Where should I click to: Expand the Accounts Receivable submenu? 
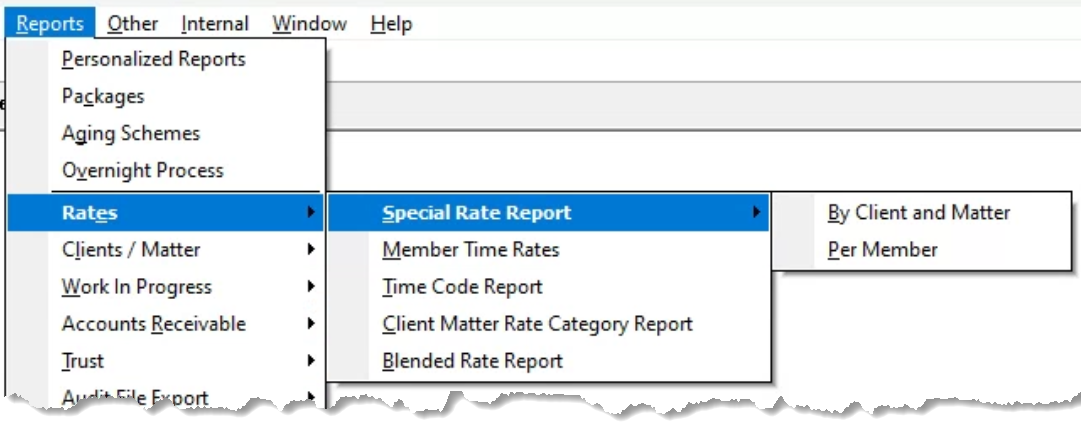[x=165, y=323]
